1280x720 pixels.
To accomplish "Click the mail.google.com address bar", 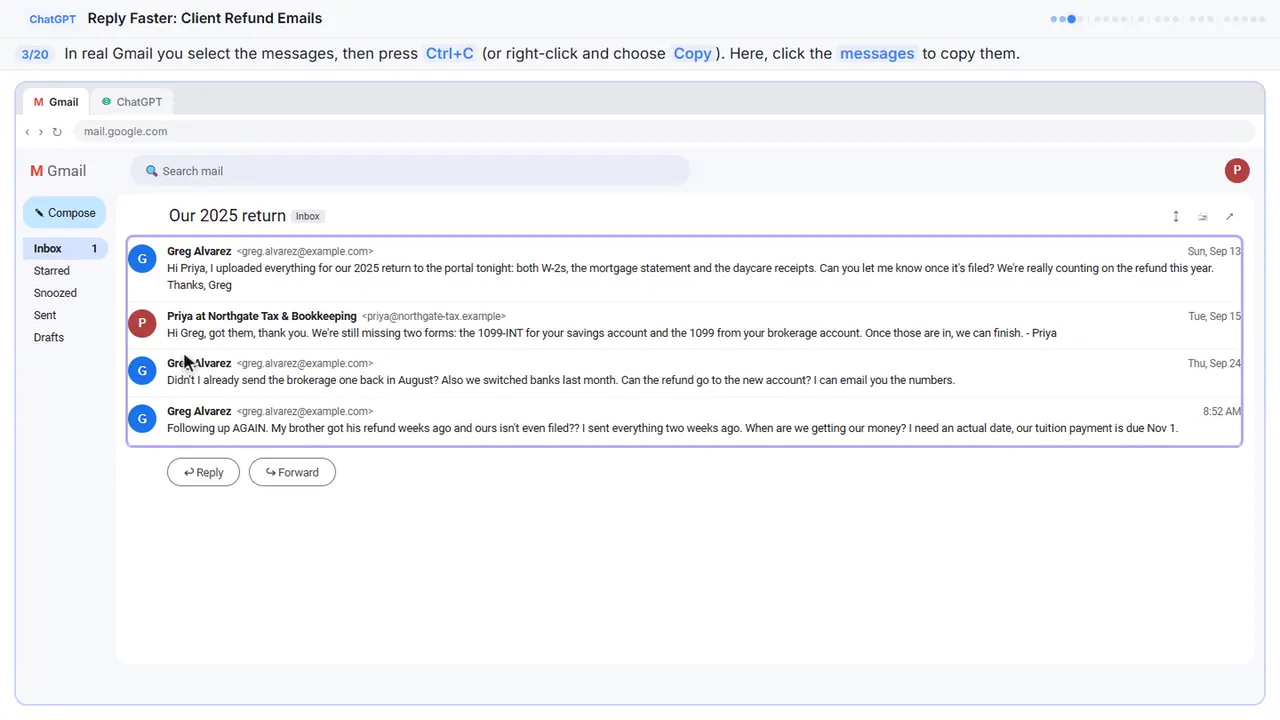I will tap(664, 132).
